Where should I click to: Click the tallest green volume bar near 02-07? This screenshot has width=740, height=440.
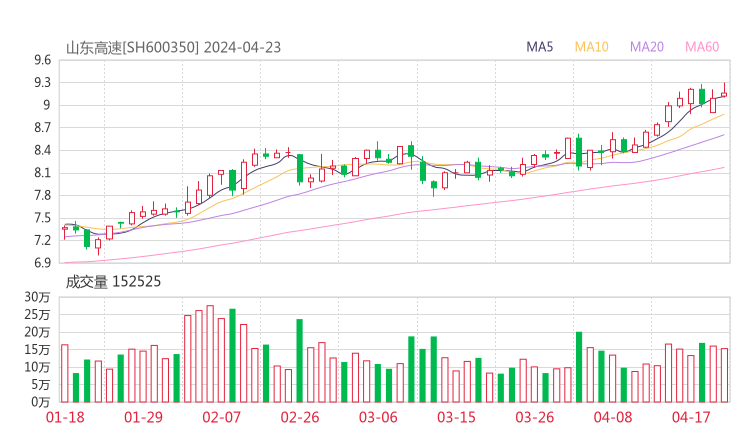(x=232, y=355)
